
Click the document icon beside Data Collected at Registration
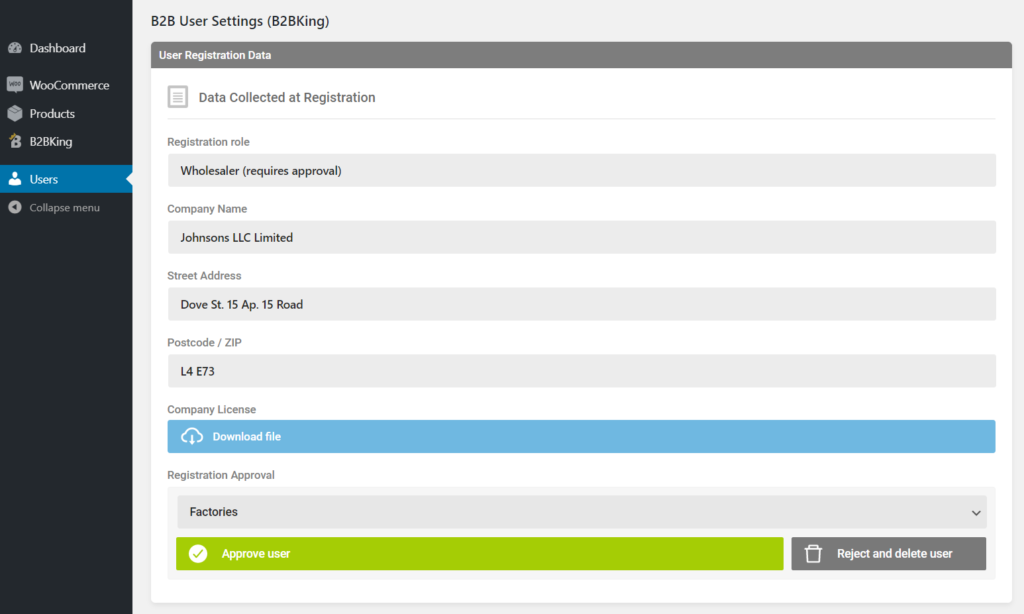[178, 97]
